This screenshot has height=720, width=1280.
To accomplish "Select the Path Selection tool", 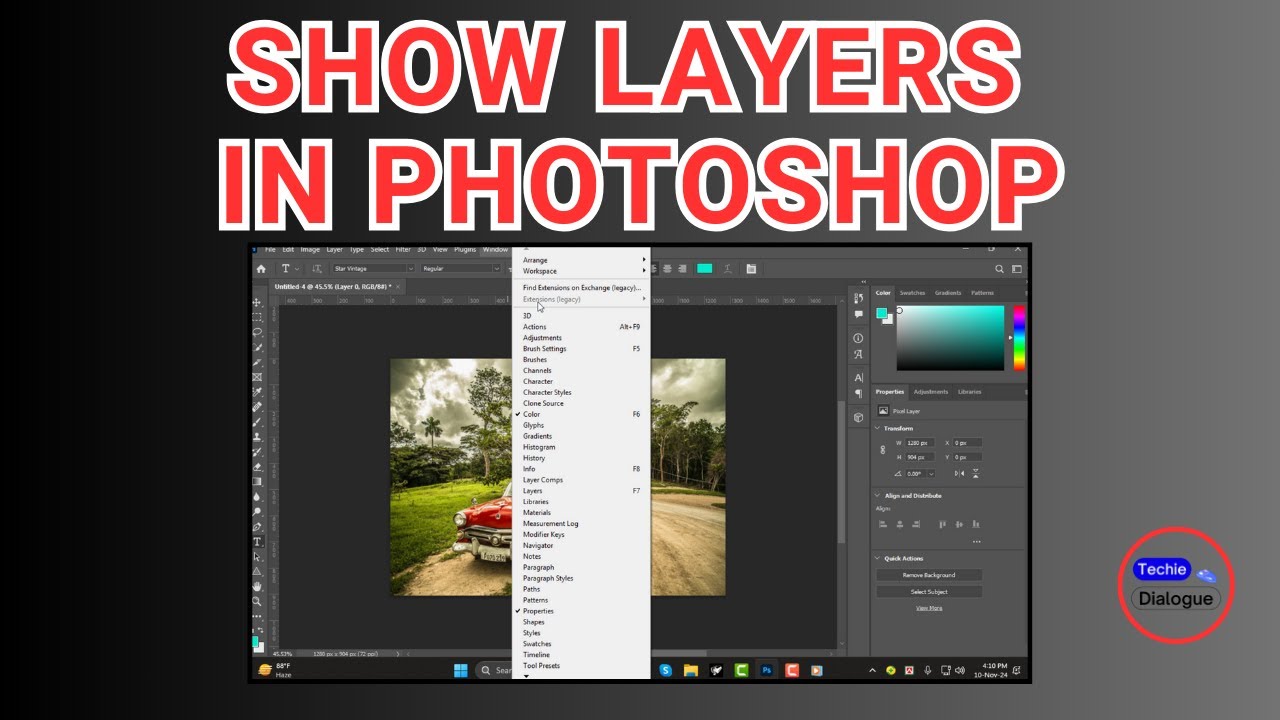I will [x=257, y=556].
